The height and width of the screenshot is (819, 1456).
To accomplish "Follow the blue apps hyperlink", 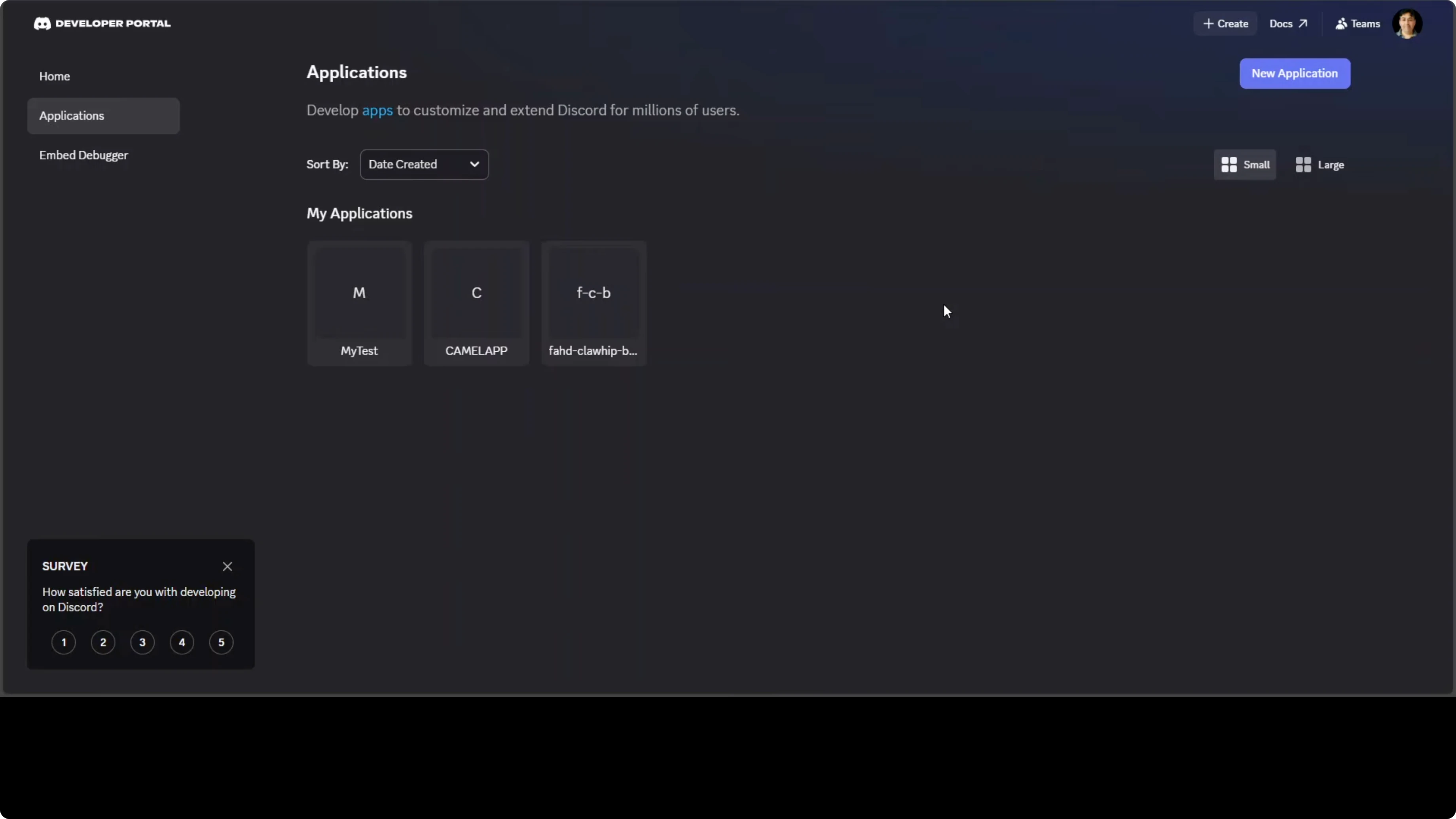I will (x=377, y=110).
